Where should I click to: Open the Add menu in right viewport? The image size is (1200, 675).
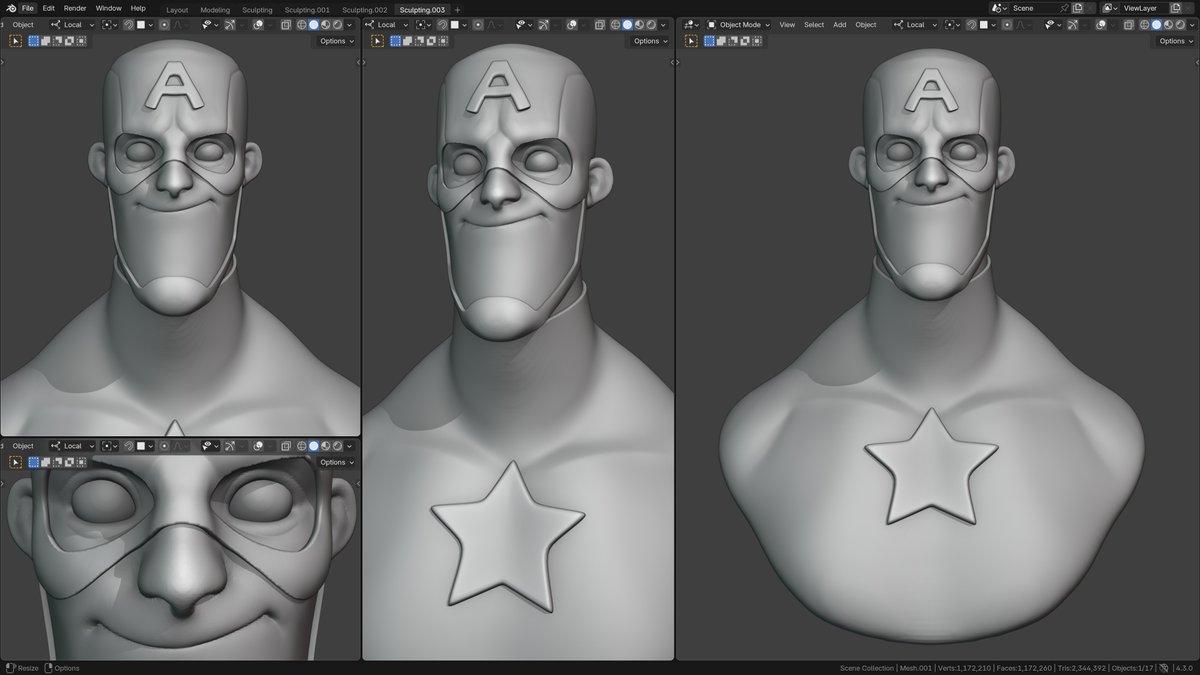coord(839,25)
